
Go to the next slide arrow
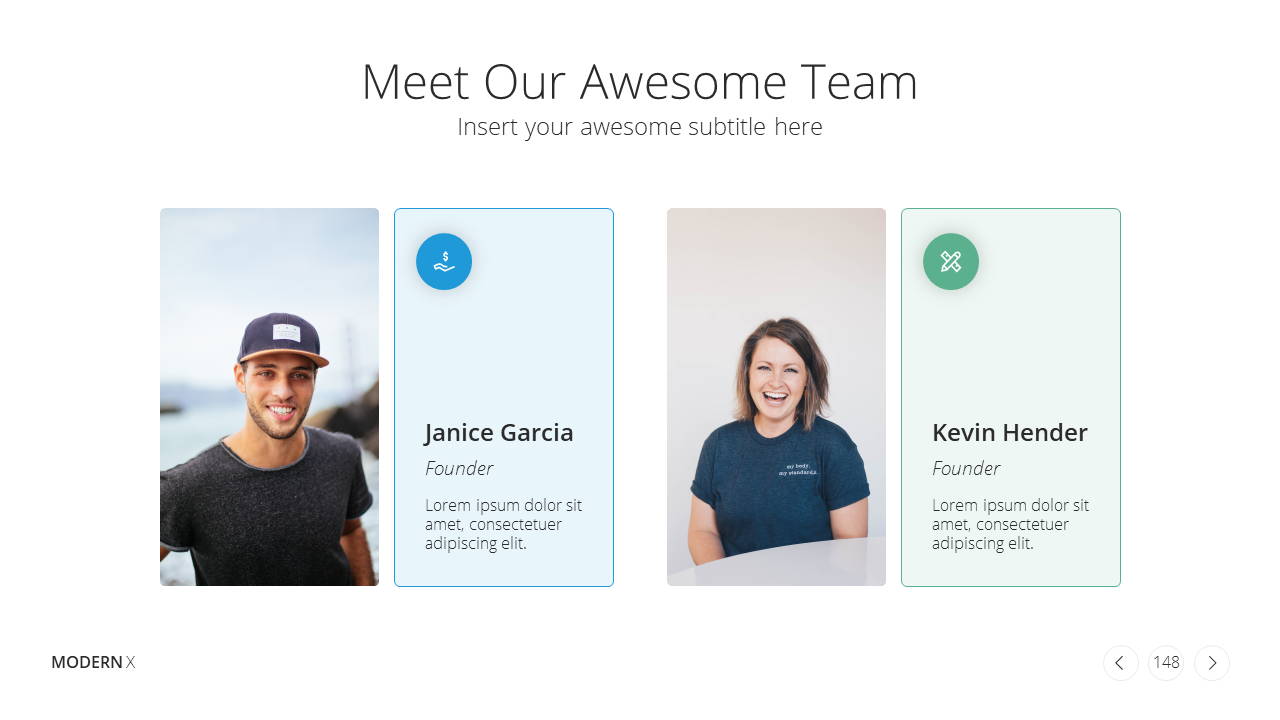point(1212,662)
